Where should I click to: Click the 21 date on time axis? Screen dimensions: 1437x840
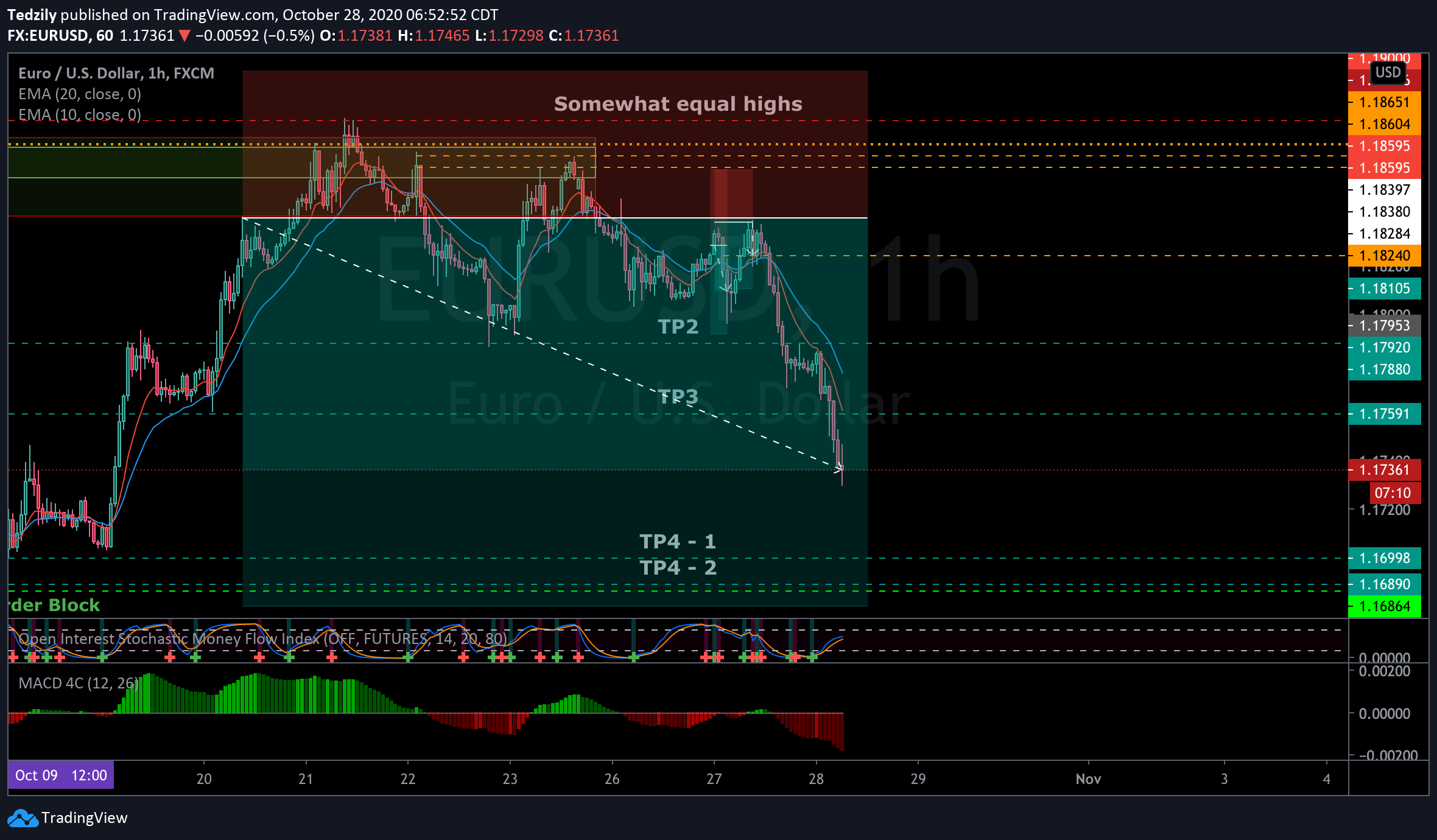[x=306, y=779]
